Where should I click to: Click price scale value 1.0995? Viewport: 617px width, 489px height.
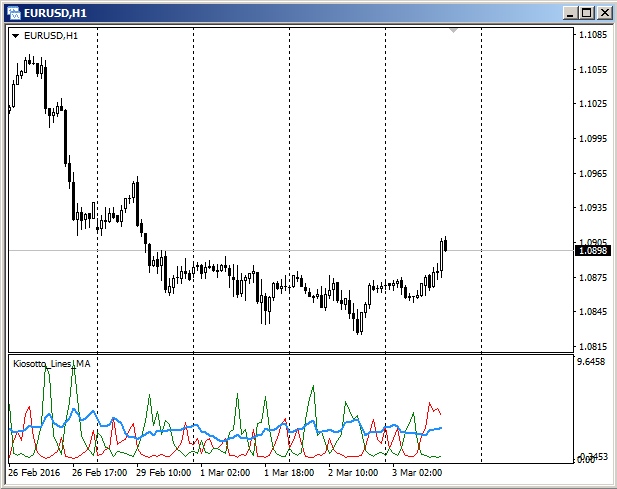click(593, 138)
